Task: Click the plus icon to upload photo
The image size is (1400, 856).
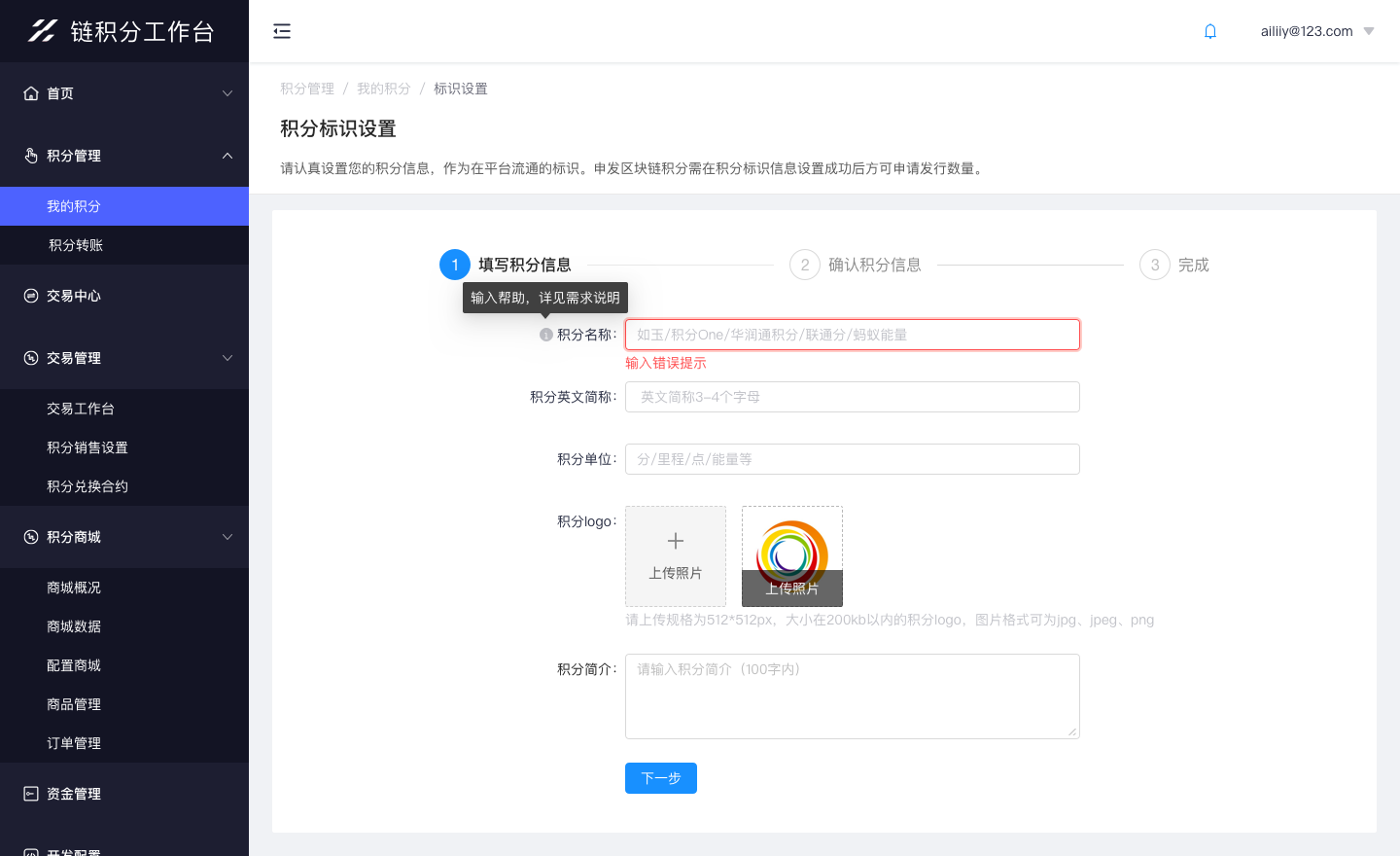Action: coord(676,542)
